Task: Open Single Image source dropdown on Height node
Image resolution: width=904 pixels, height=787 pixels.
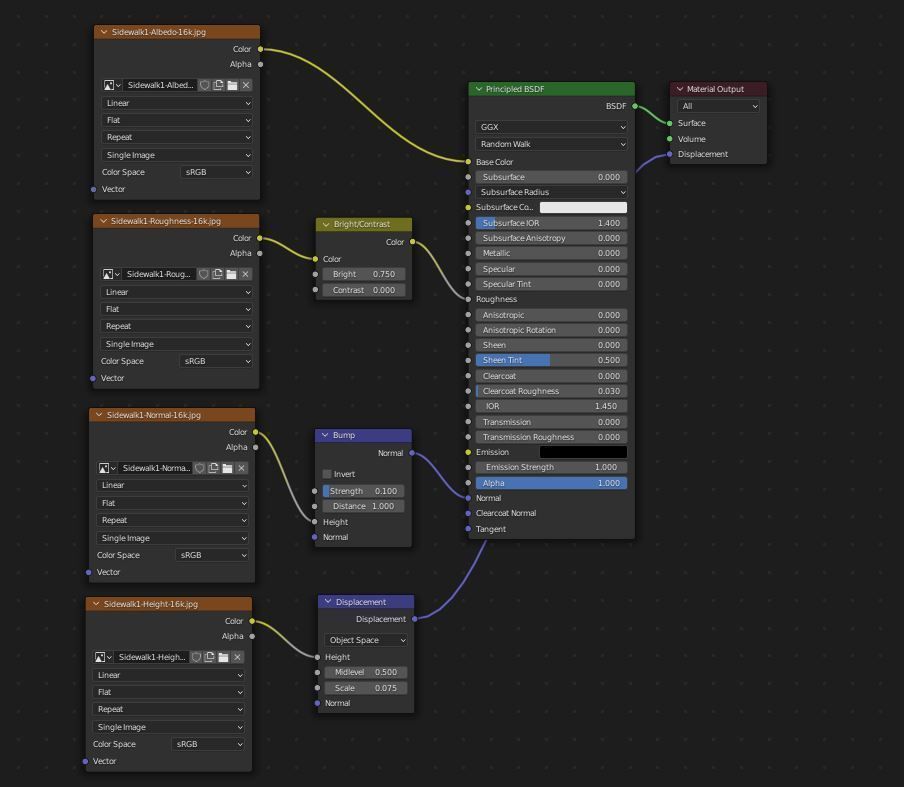Action: pyautogui.click(x=168, y=727)
